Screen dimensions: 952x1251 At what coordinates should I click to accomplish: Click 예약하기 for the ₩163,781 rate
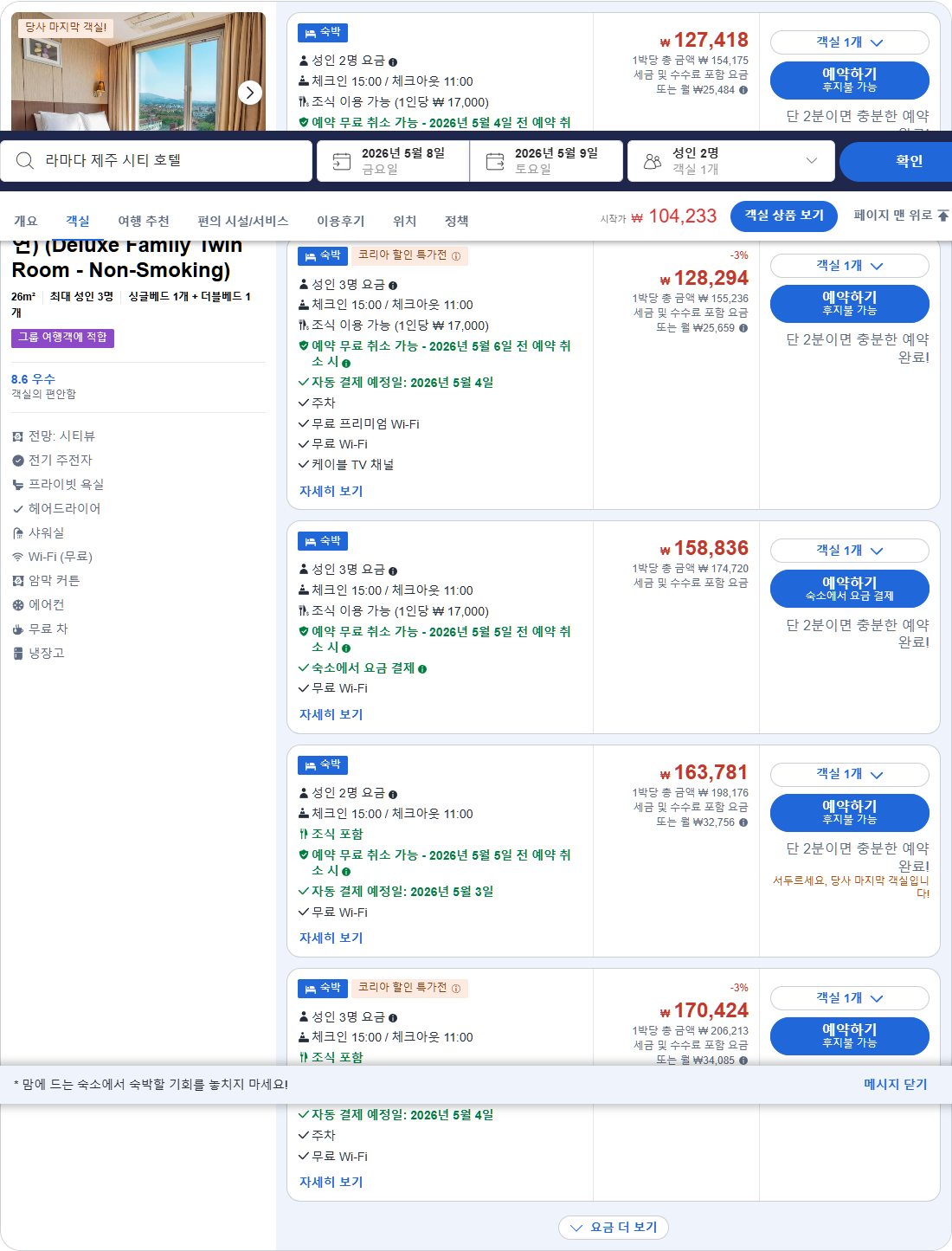tap(850, 813)
